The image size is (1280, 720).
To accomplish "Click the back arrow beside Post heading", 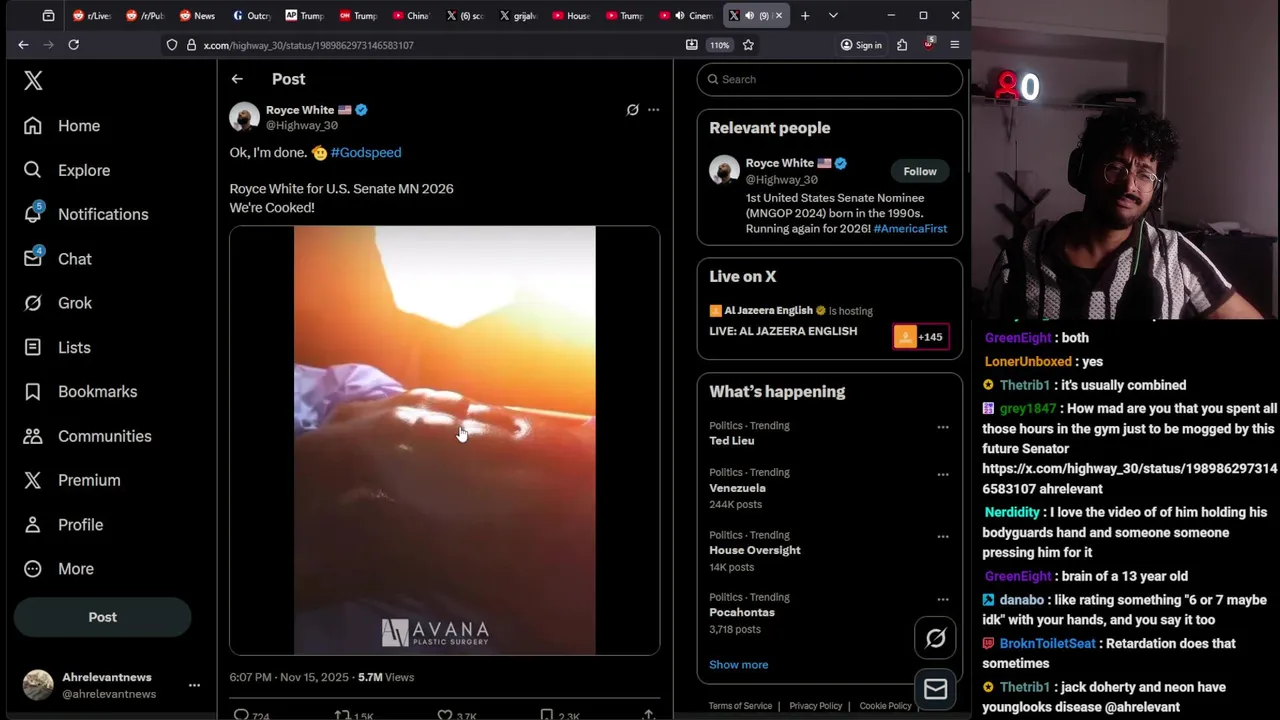I will 237,79.
